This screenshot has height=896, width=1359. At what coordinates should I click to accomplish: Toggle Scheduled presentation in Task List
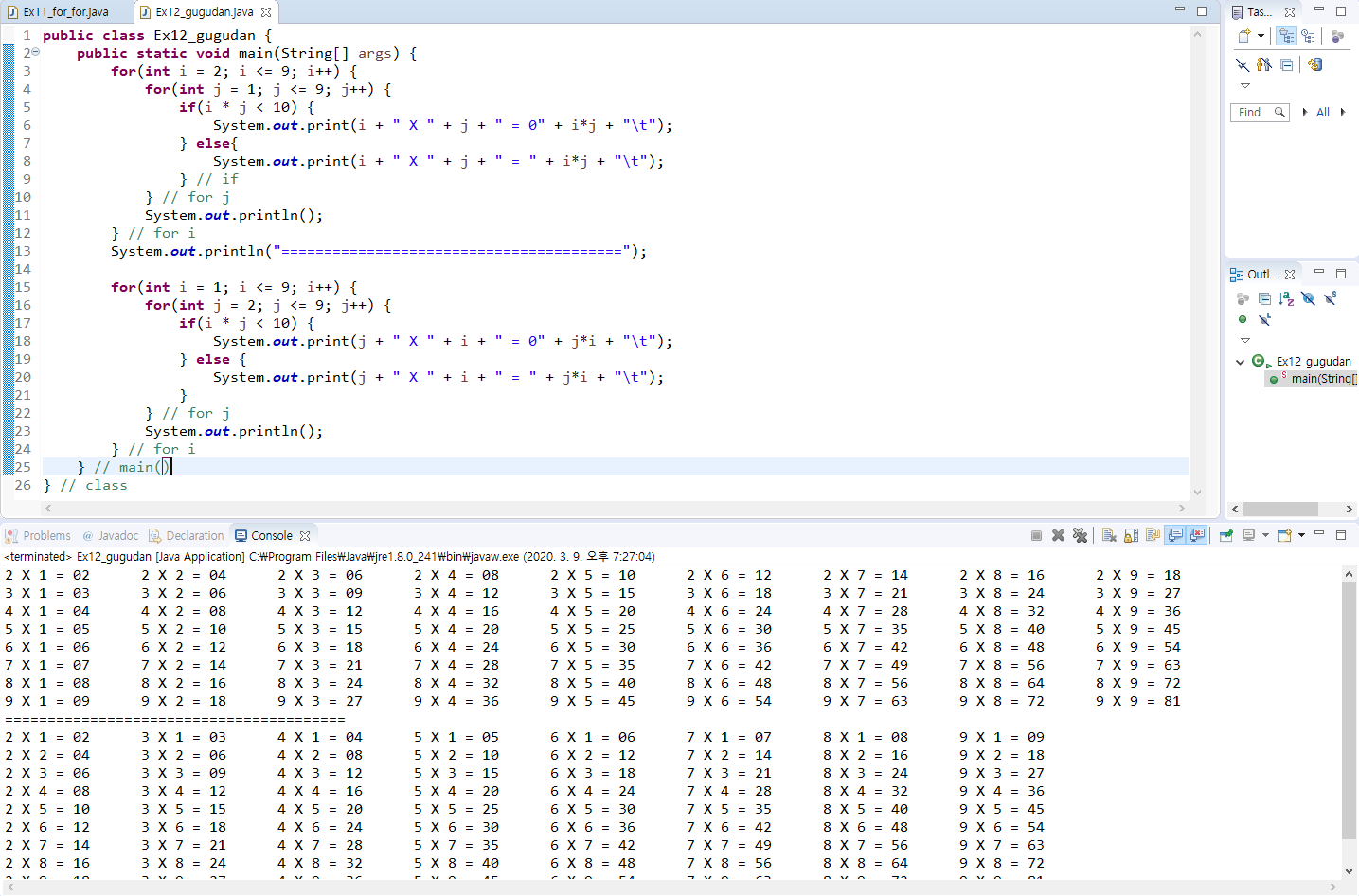[x=1308, y=36]
